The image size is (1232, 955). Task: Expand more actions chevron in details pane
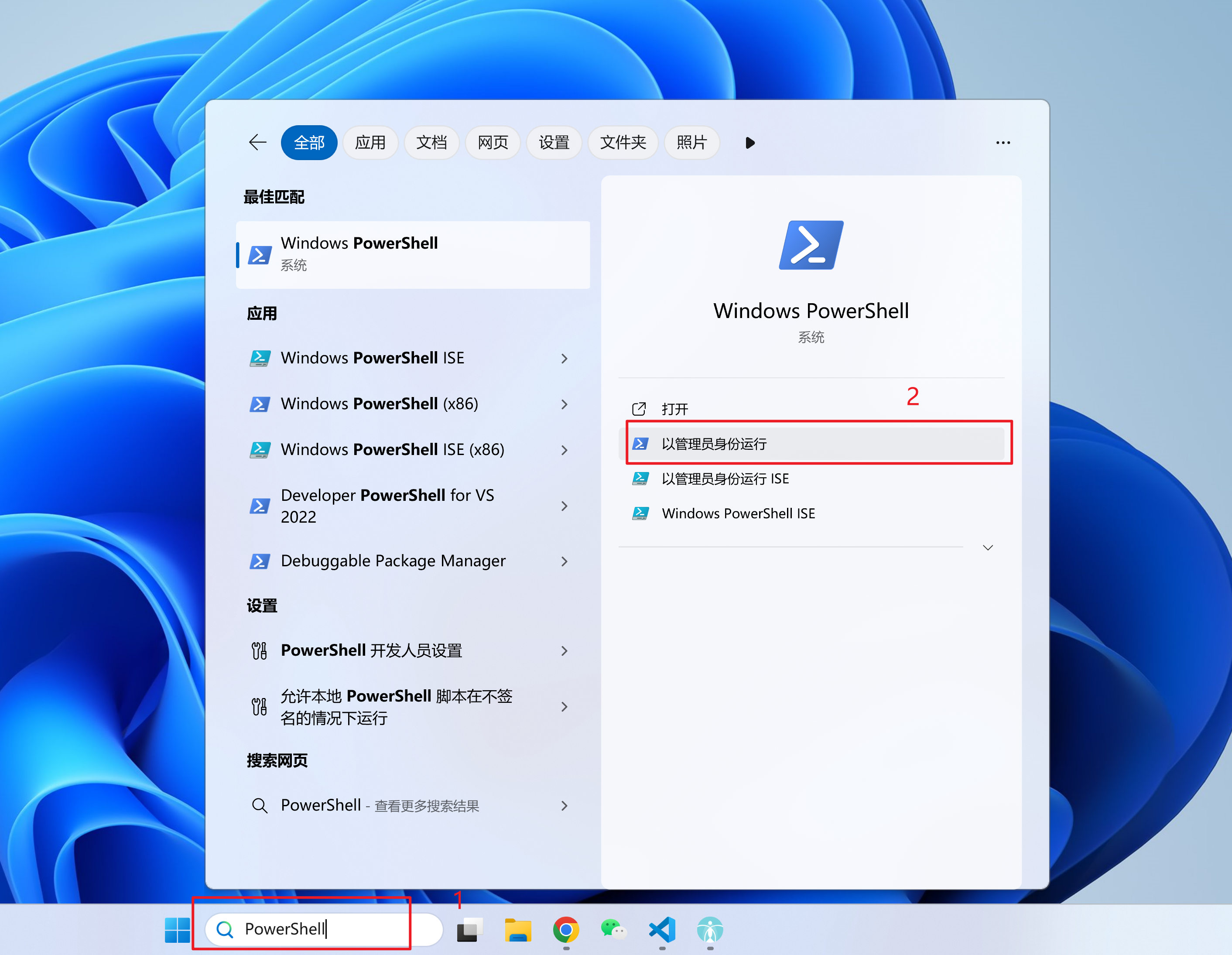coord(988,548)
